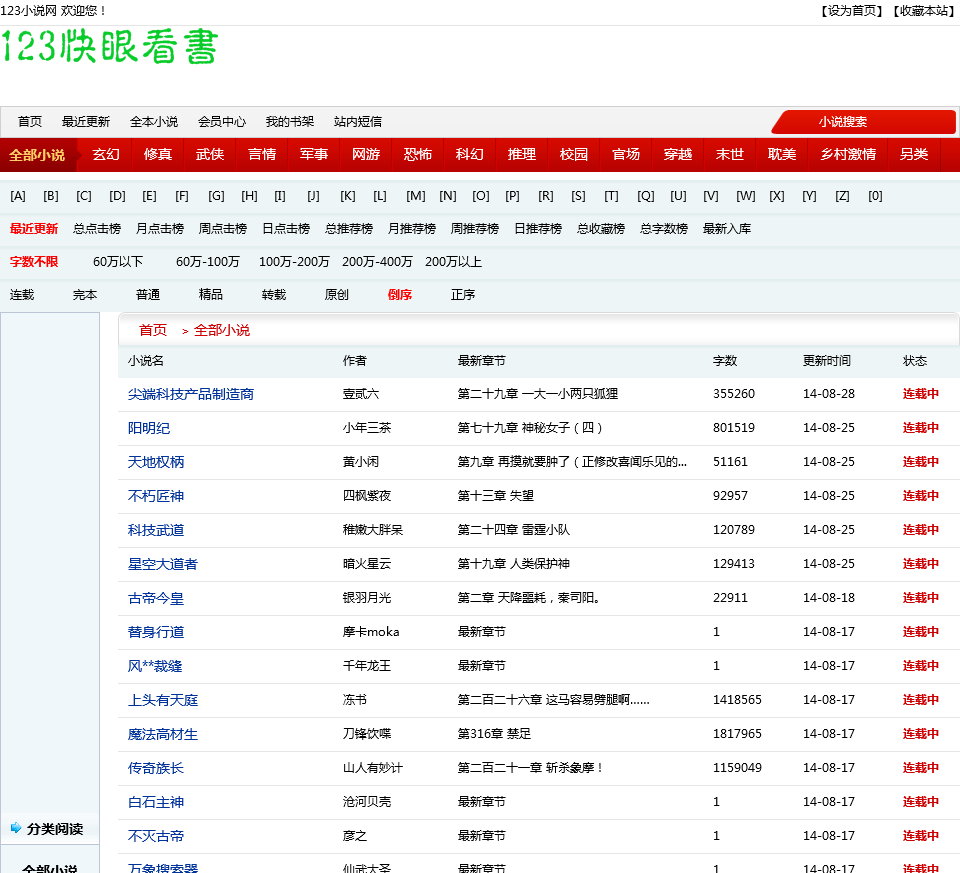Image resolution: width=960 pixels, height=873 pixels.
Task: Click the 小说搜索 search button
Action: pyautogui.click(x=842, y=122)
